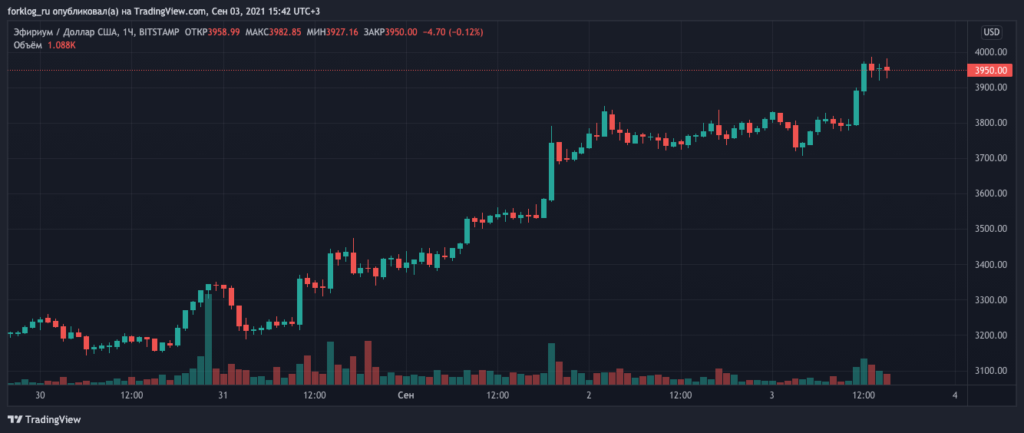Click the 4000.00 price scale label
Image resolution: width=1024 pixels, height=433 pixels.
pos(989,52)
